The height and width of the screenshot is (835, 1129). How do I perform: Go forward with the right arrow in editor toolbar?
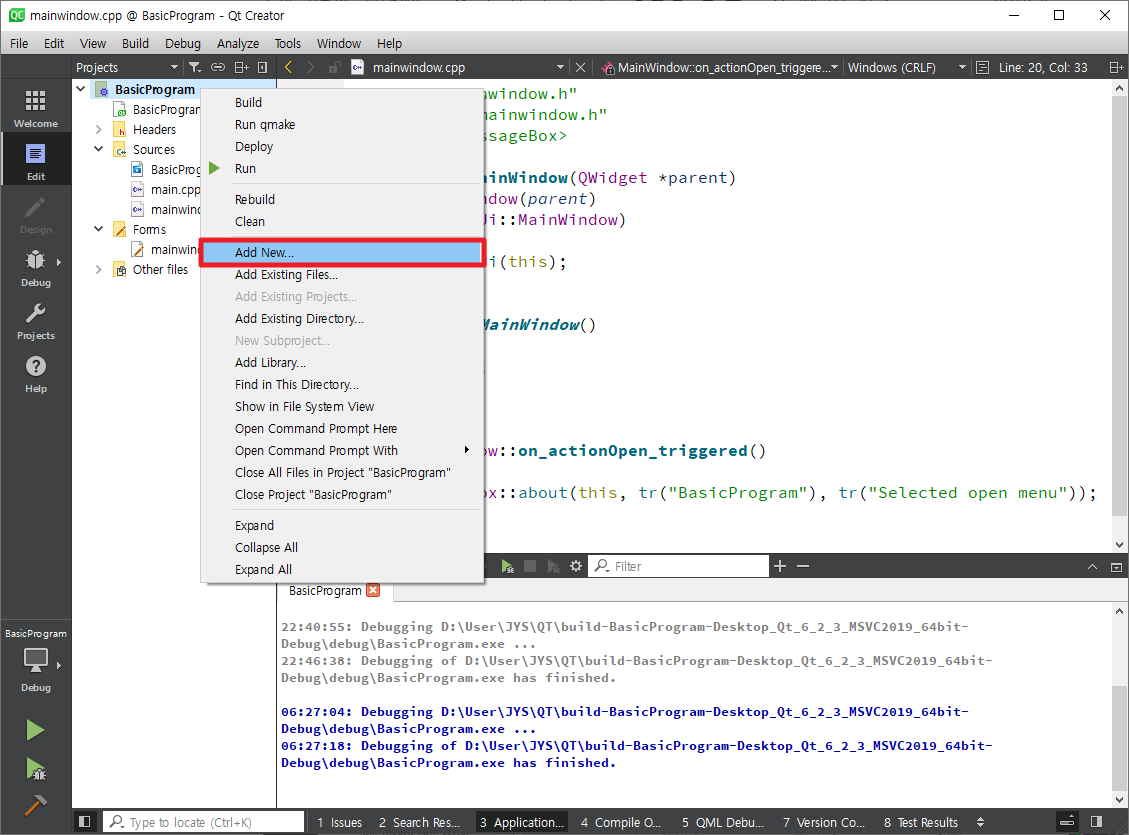tap(311, 67)
